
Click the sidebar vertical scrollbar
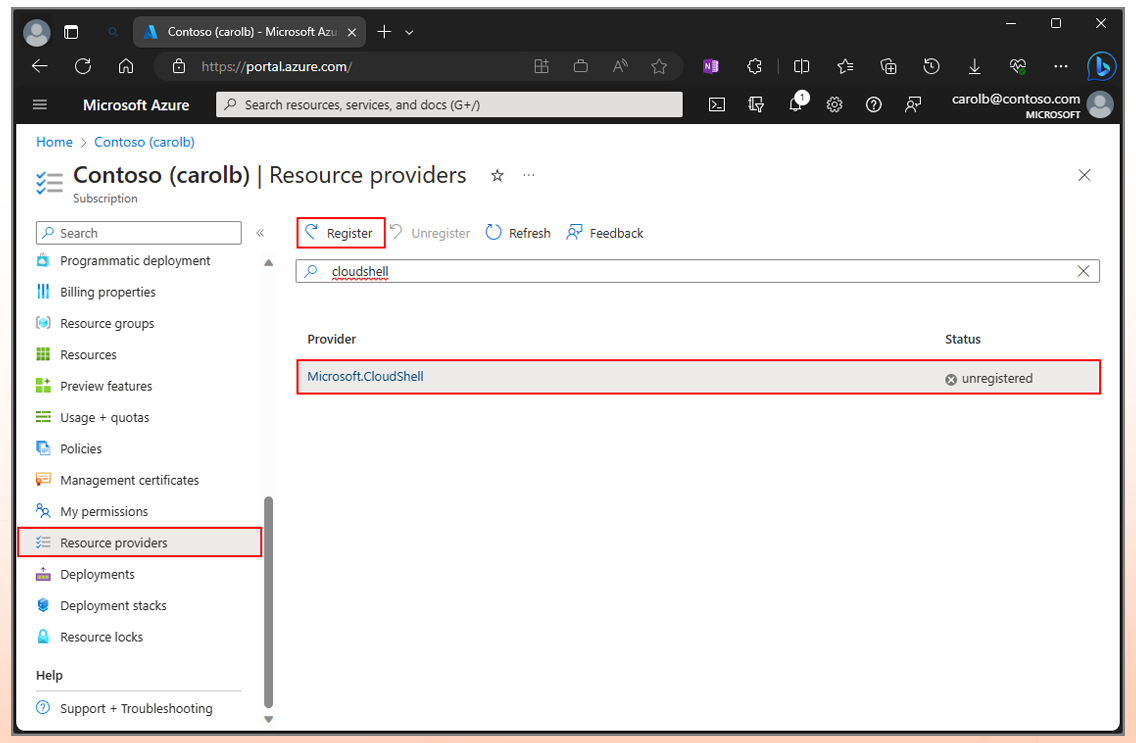pos(268,600)
